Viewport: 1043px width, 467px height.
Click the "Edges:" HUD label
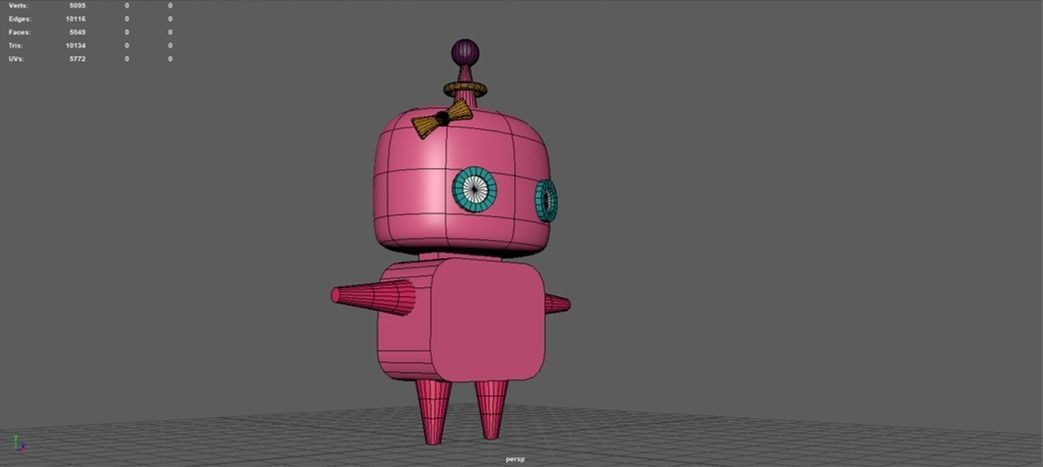pos(19,19)
